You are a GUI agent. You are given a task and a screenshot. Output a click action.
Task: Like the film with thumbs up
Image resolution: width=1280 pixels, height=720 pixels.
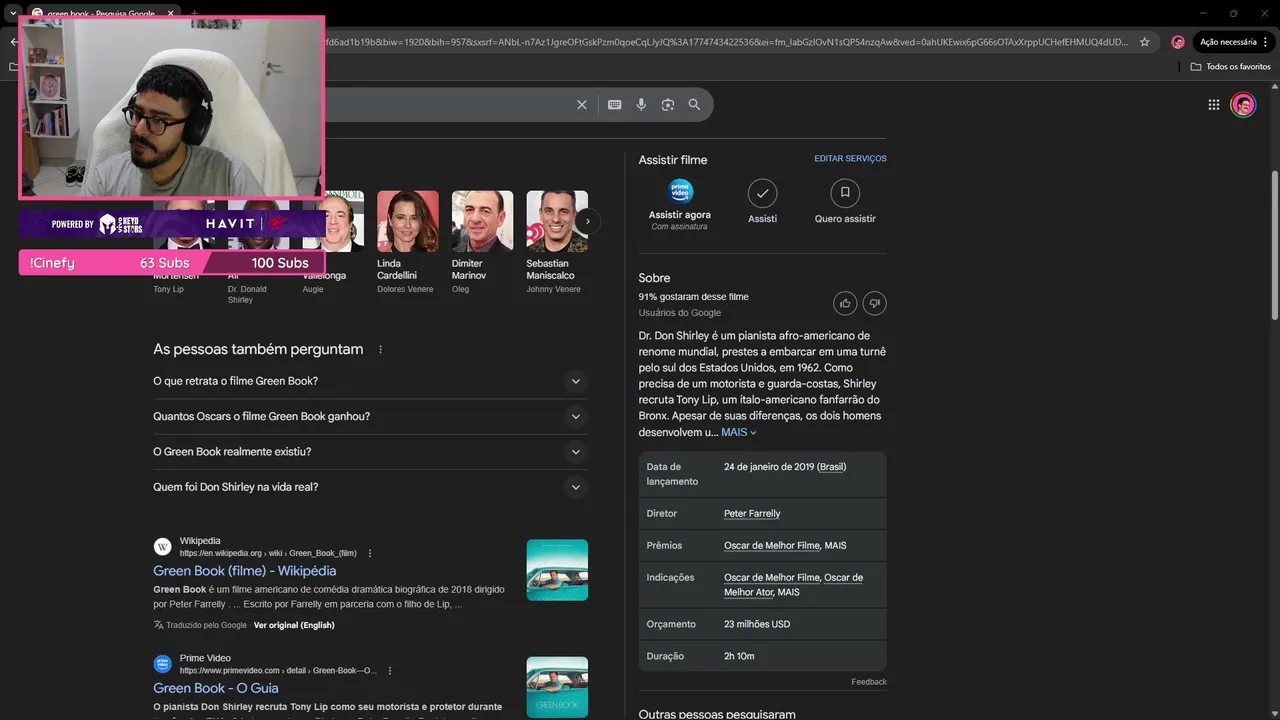point(845,303)
